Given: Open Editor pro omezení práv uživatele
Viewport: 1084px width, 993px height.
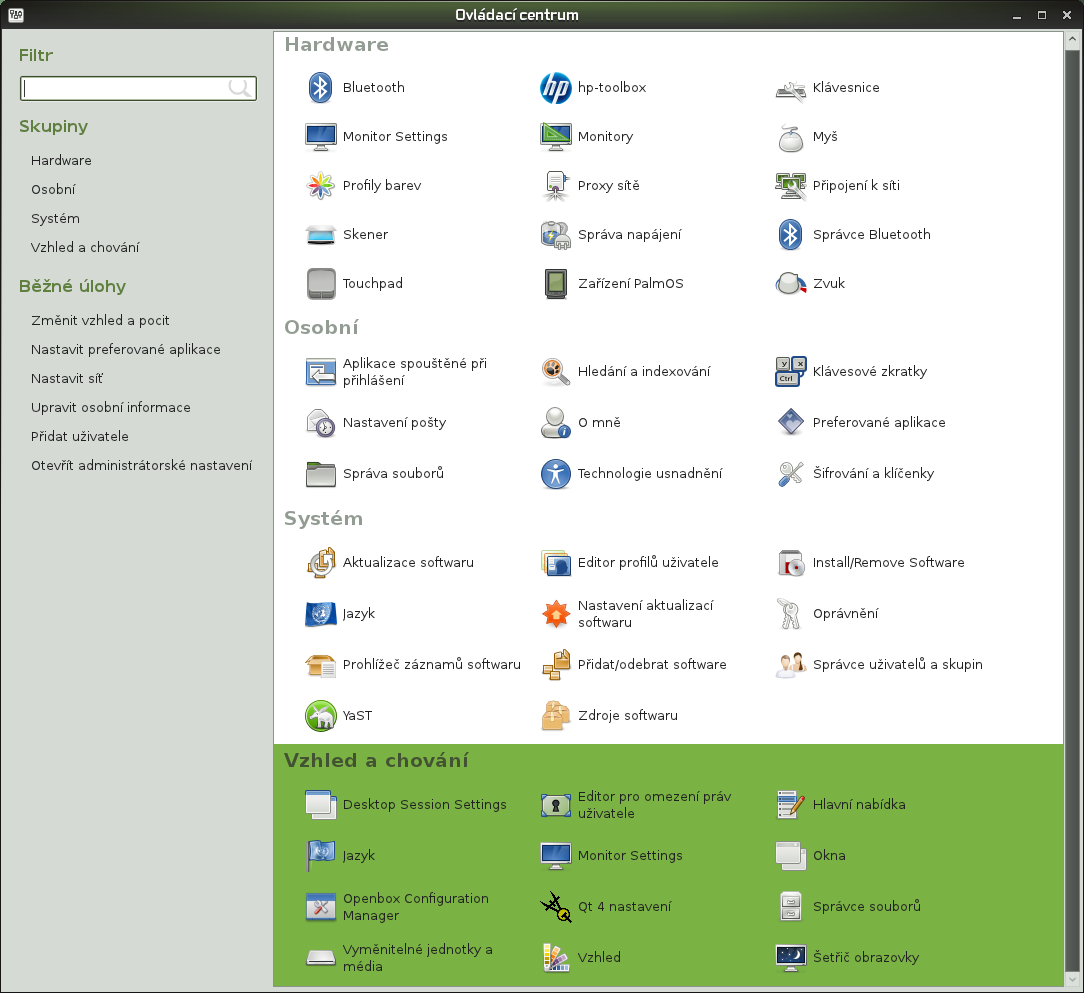Looking at the screenshot, I should (555, 805).
